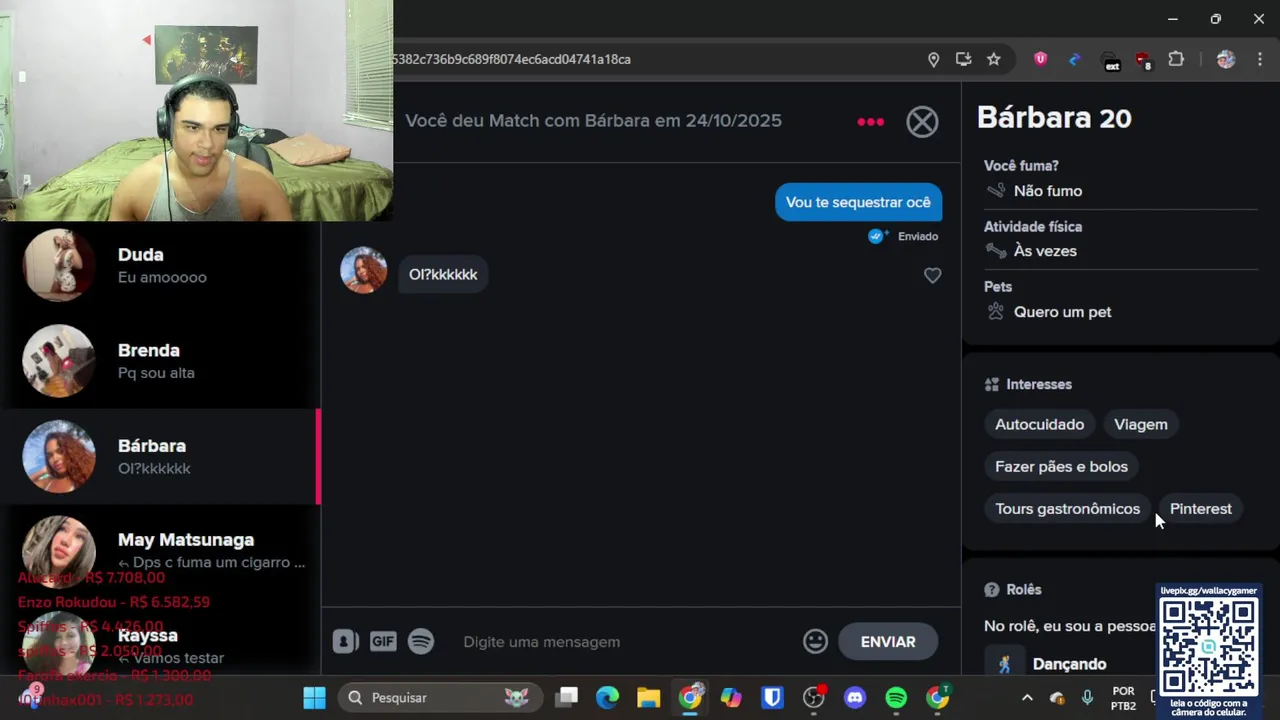Image resolution: width=1280 pixels, height=720 pixels.
Task: Open the conversation with Duda
Action: point(160,265)
